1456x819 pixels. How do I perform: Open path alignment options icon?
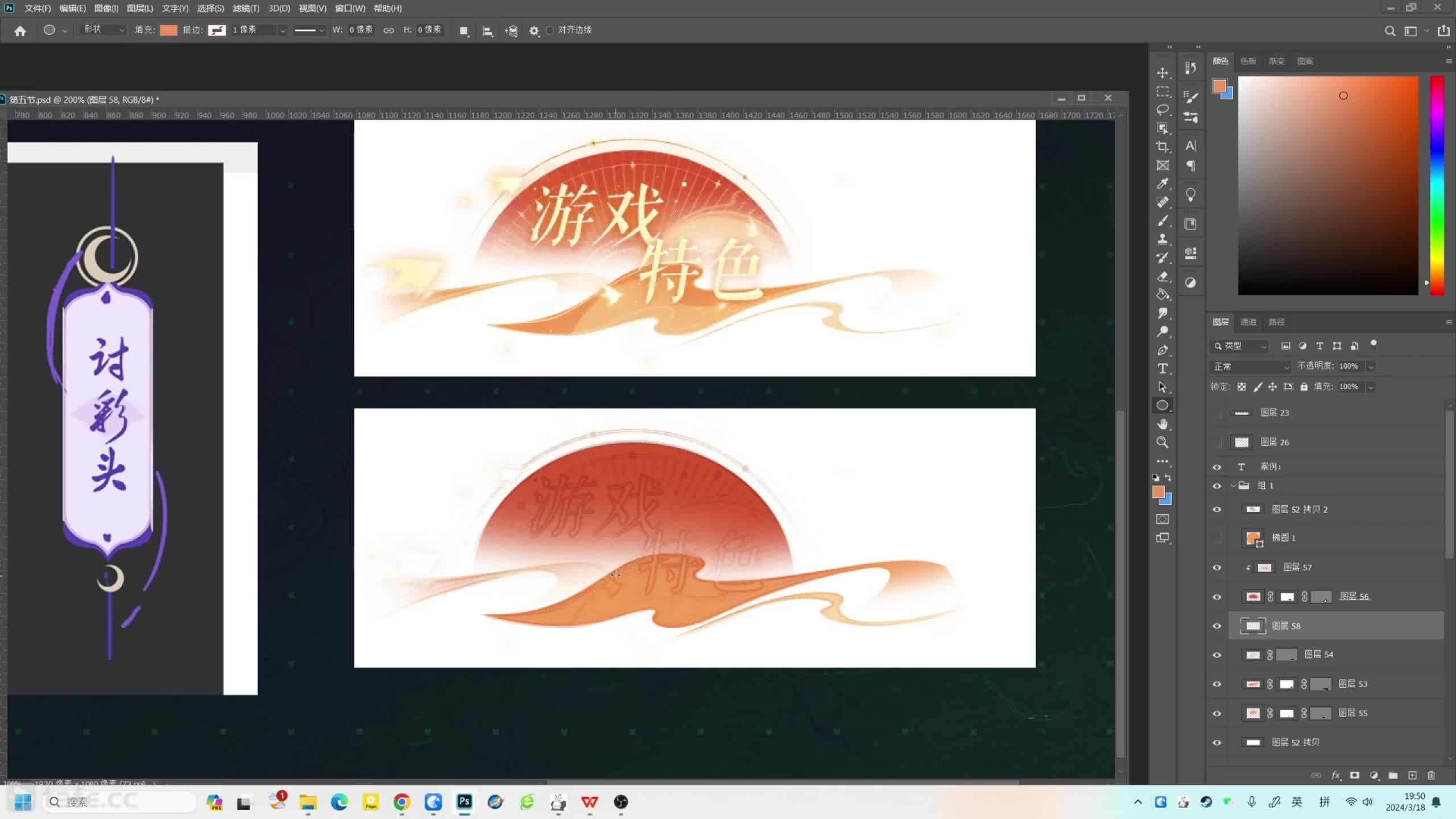[x=487, y=31]
